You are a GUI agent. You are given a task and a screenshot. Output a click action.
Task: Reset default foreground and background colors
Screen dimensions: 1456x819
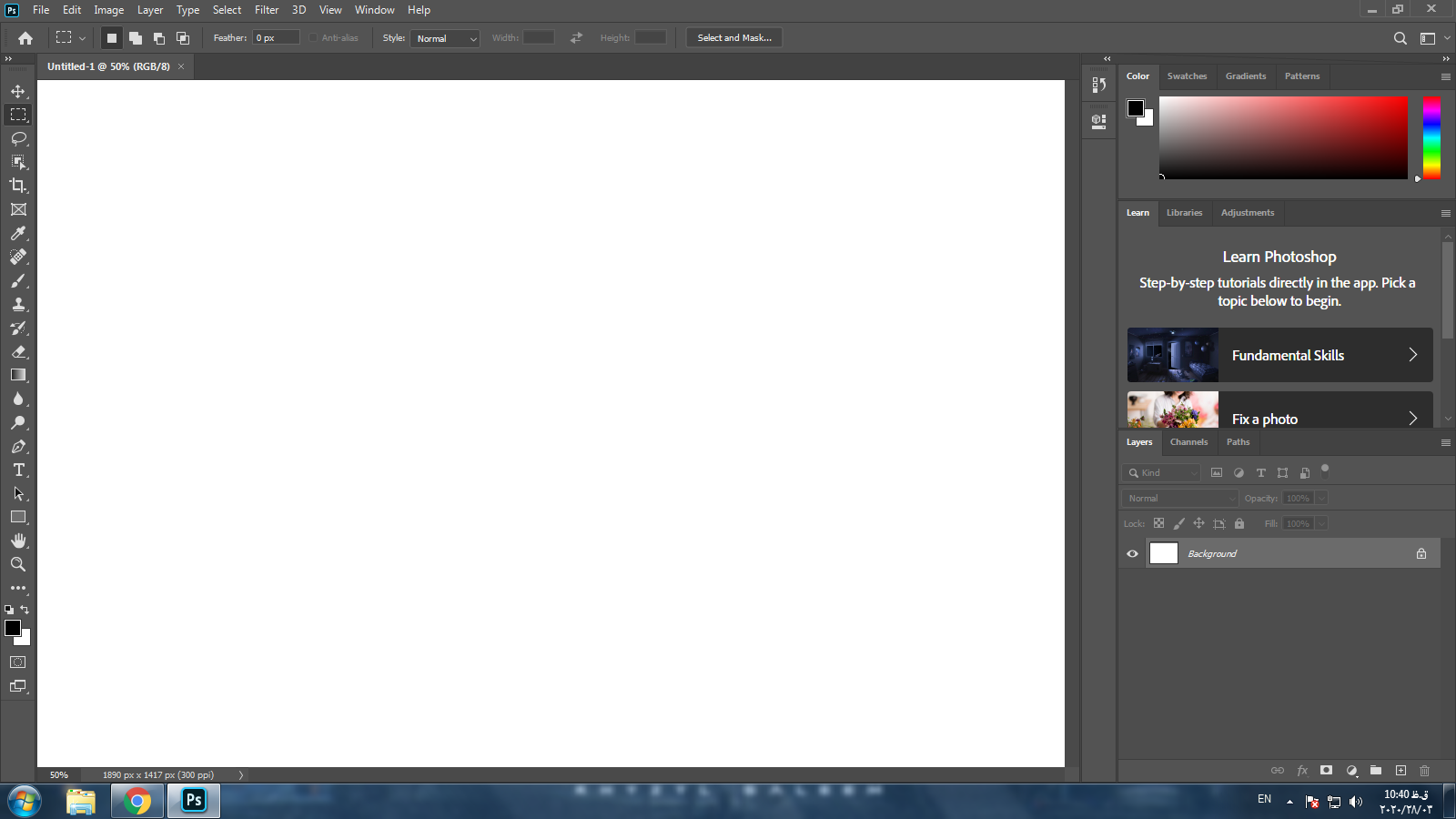pos(9,610)
